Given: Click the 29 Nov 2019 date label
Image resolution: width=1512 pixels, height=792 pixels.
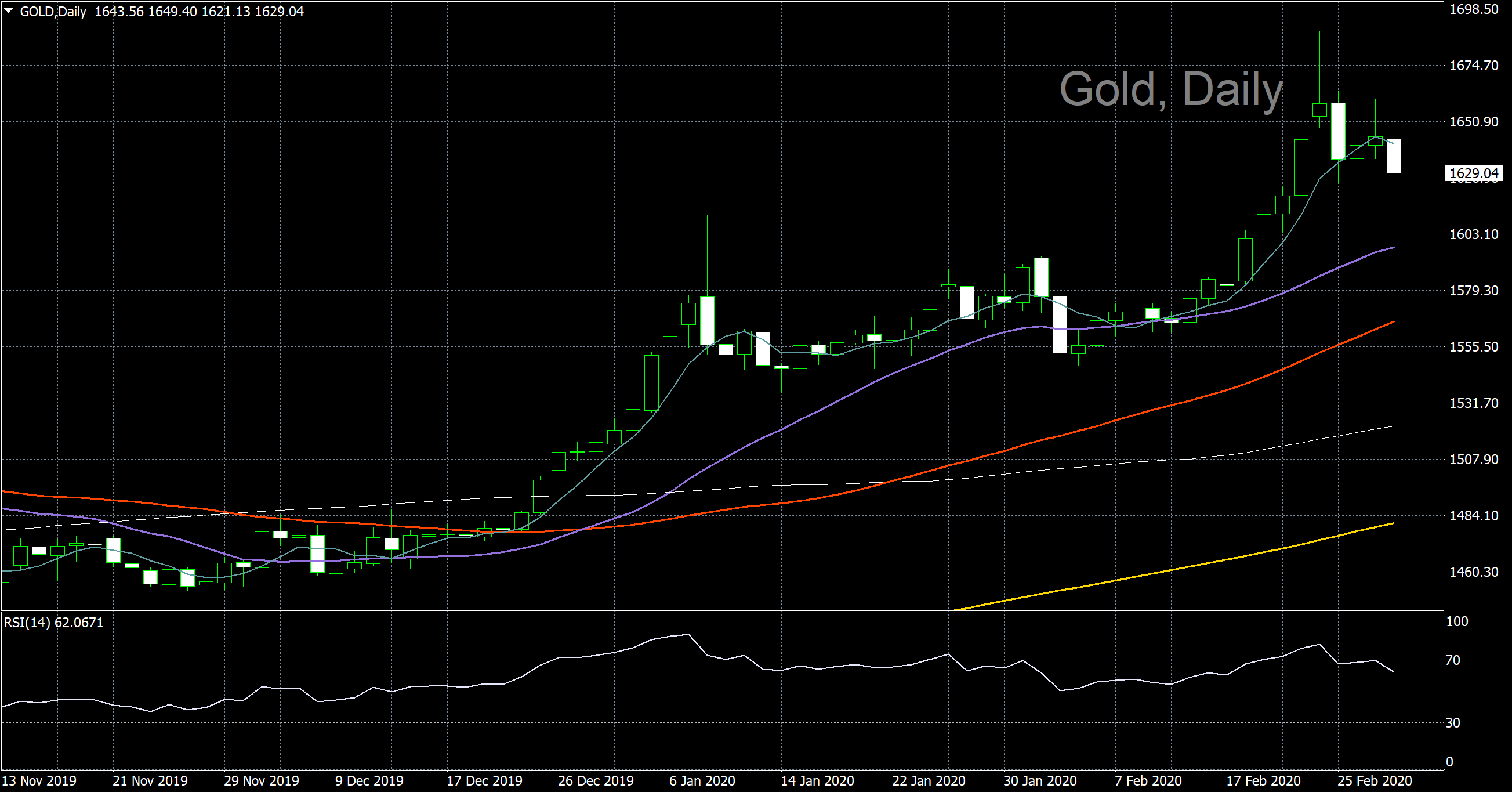Looking at the screenshot, I should pos(261,781).
